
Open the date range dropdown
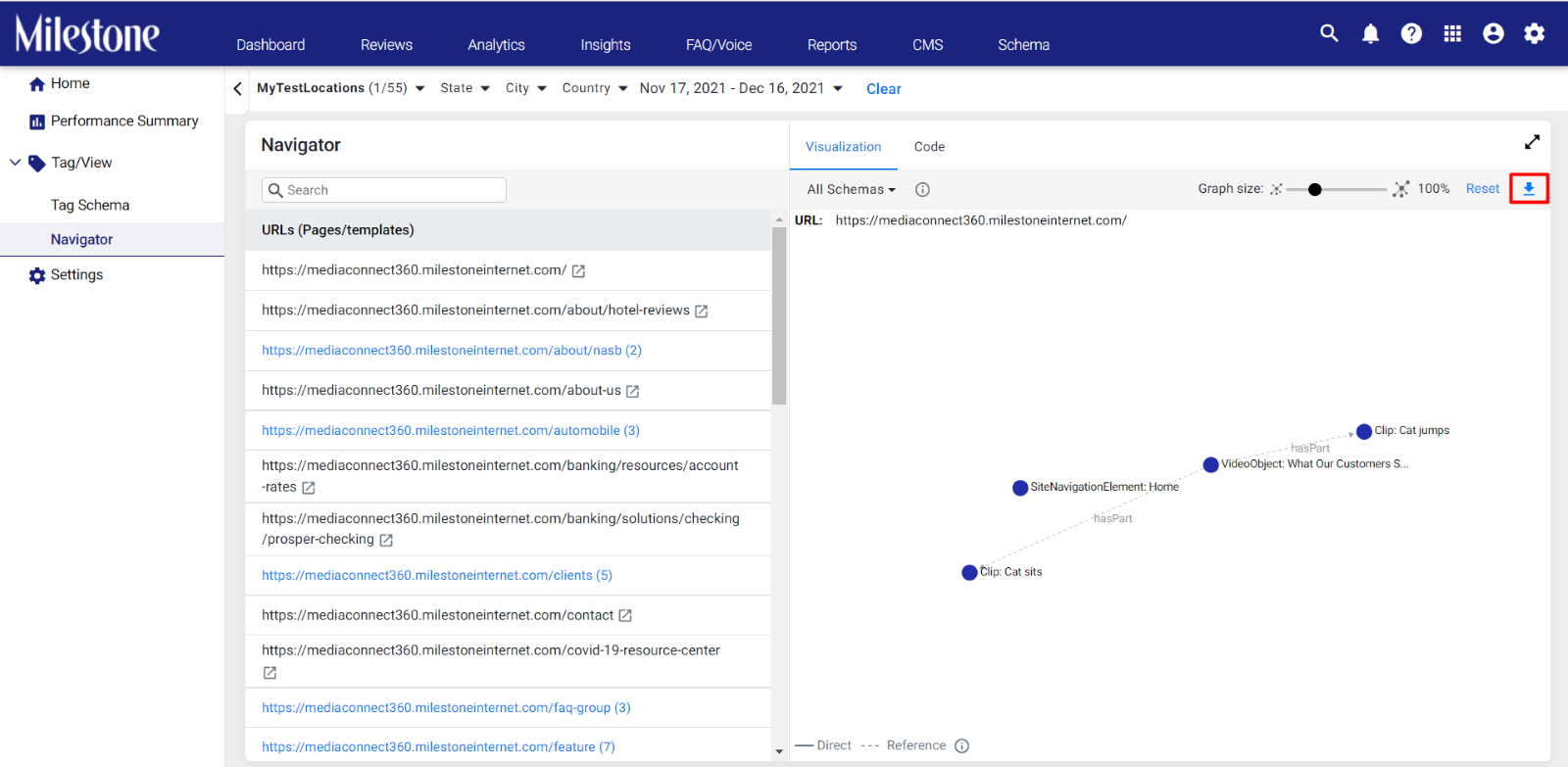click(742, 88)
